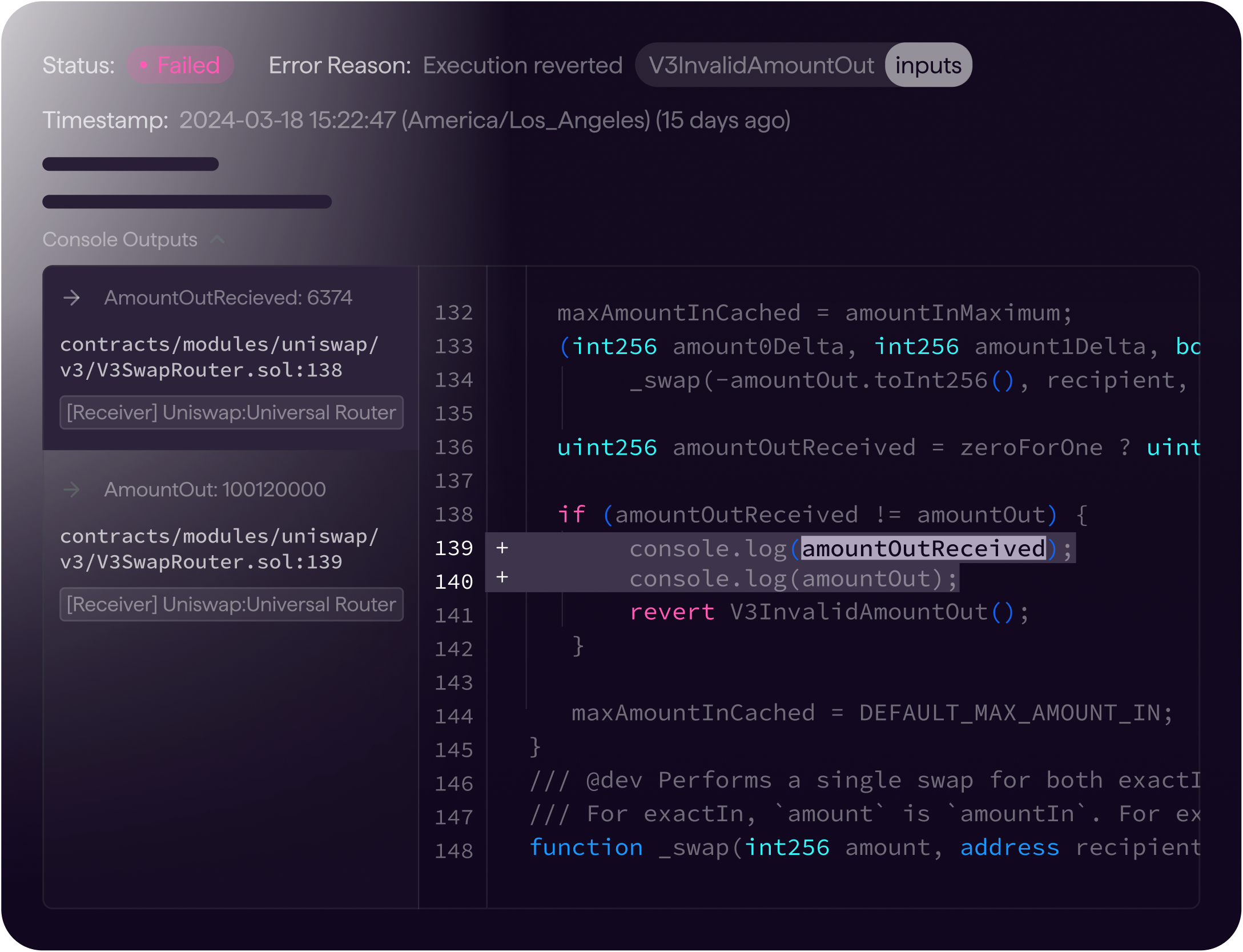The height and width of the screenshot is (952, 1243).
Task: Click the plus marker on line 140
Action: (502, 577)
